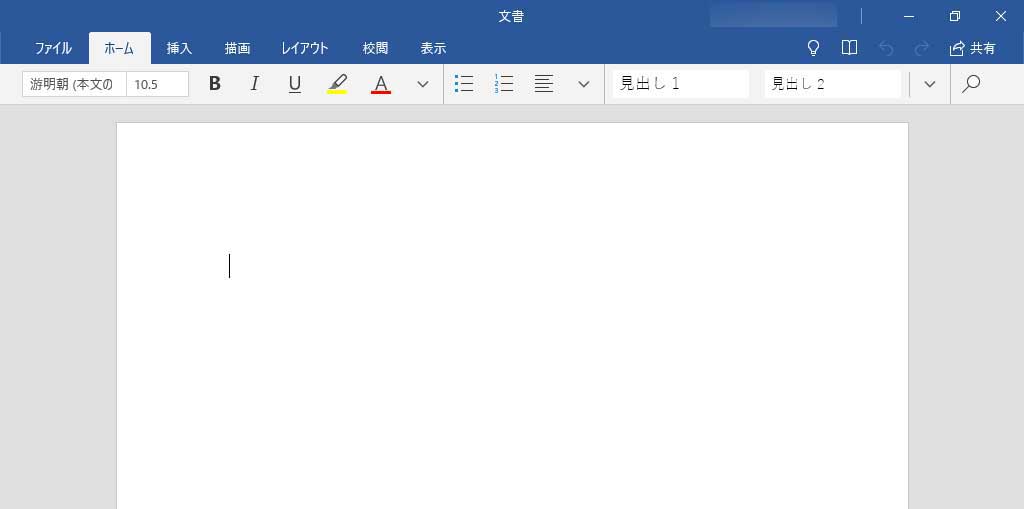Click the Undo arrow
The height and width of the screenshot is (509, 1024).
pyautogui.click(x=885, y=48)
